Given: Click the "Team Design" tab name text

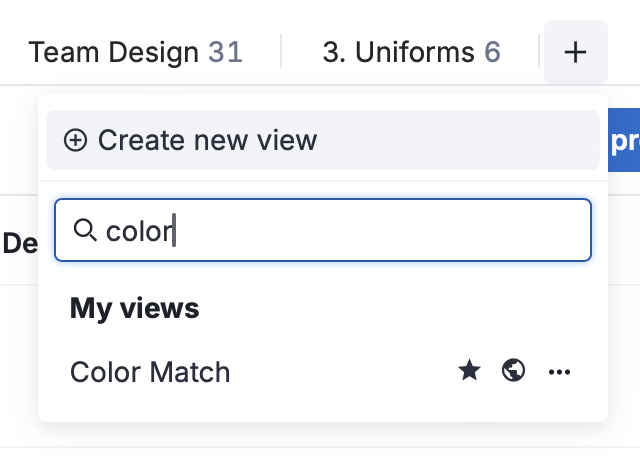Looking at the screenshot, I should [114, 52].
